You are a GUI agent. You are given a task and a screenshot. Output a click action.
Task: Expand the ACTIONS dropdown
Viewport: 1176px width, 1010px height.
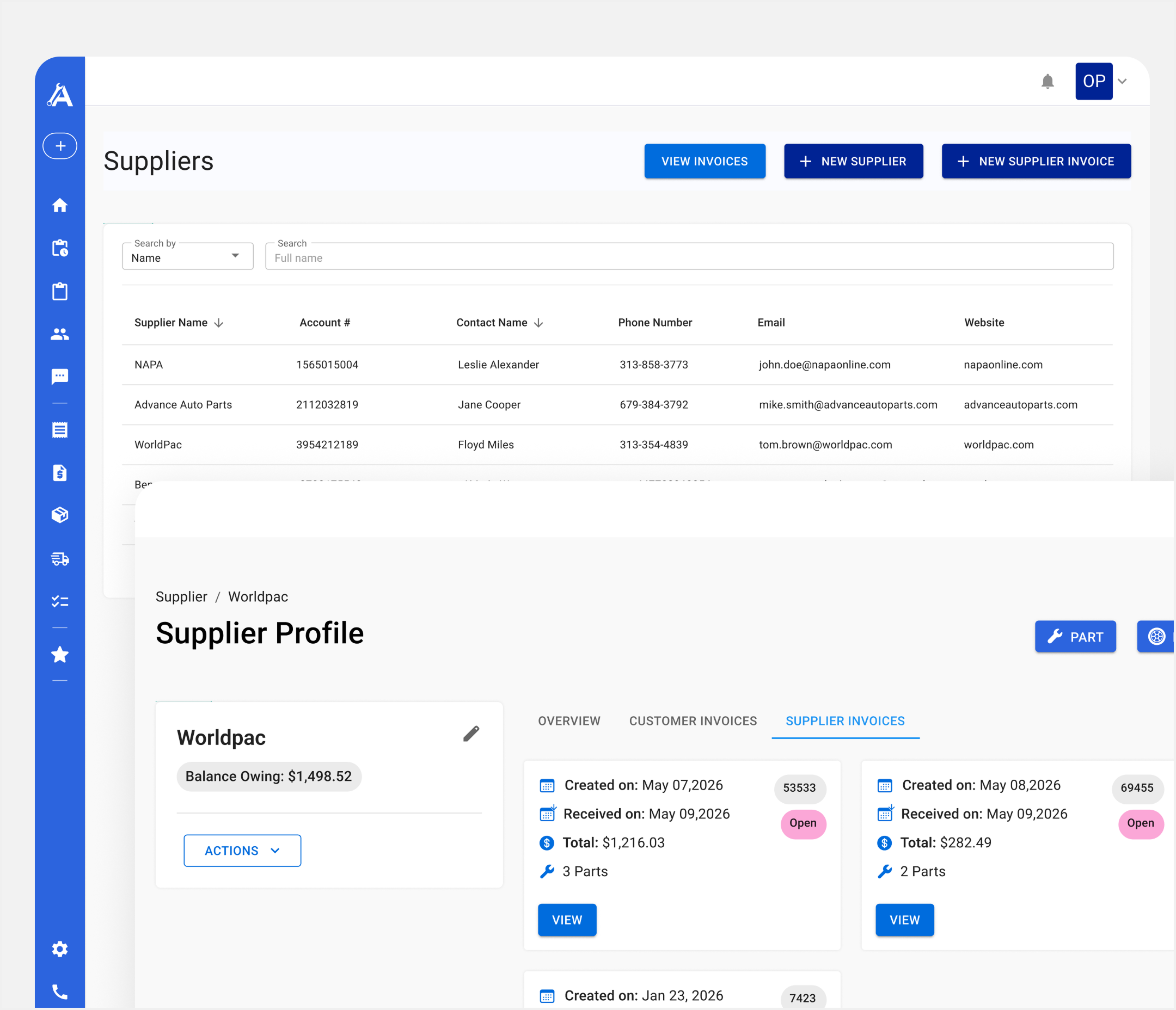242,851
